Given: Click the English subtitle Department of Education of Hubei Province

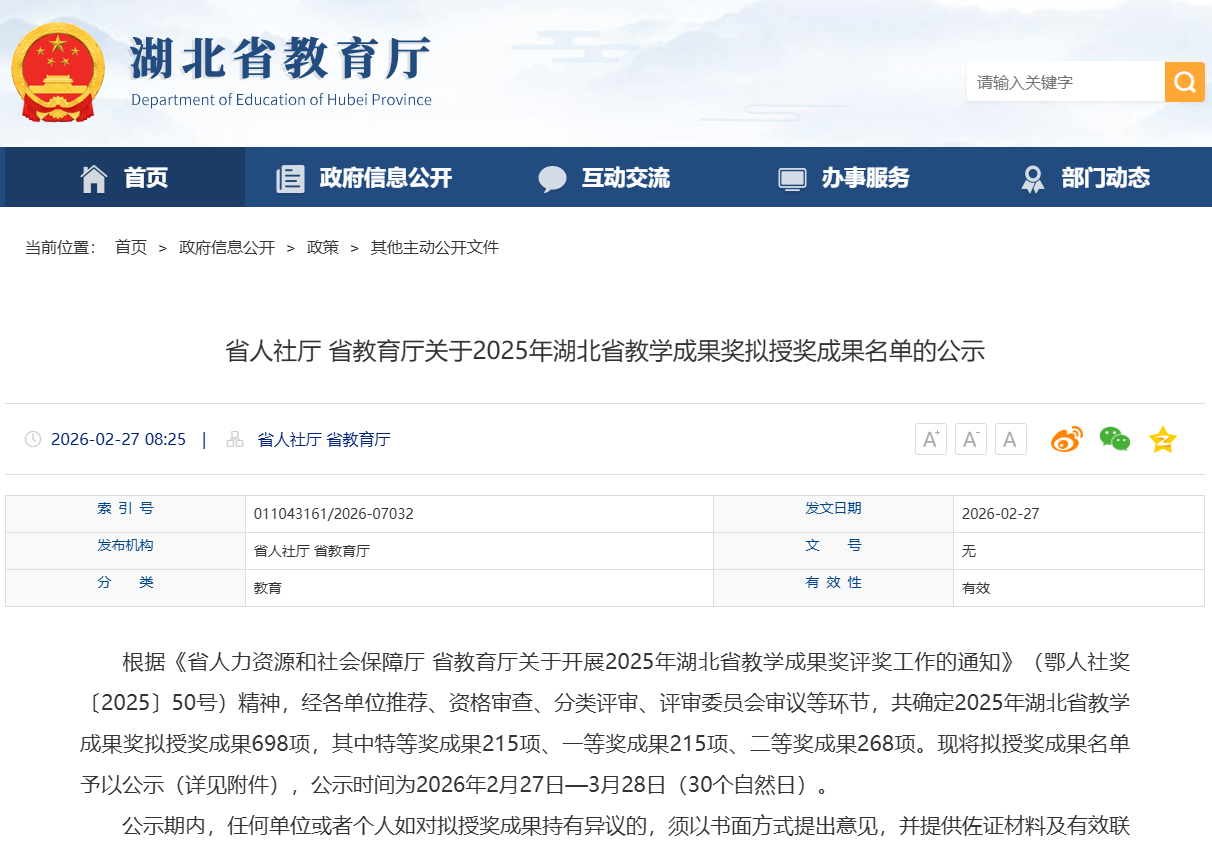Looking at the screenshot, I should click(281, 100).
